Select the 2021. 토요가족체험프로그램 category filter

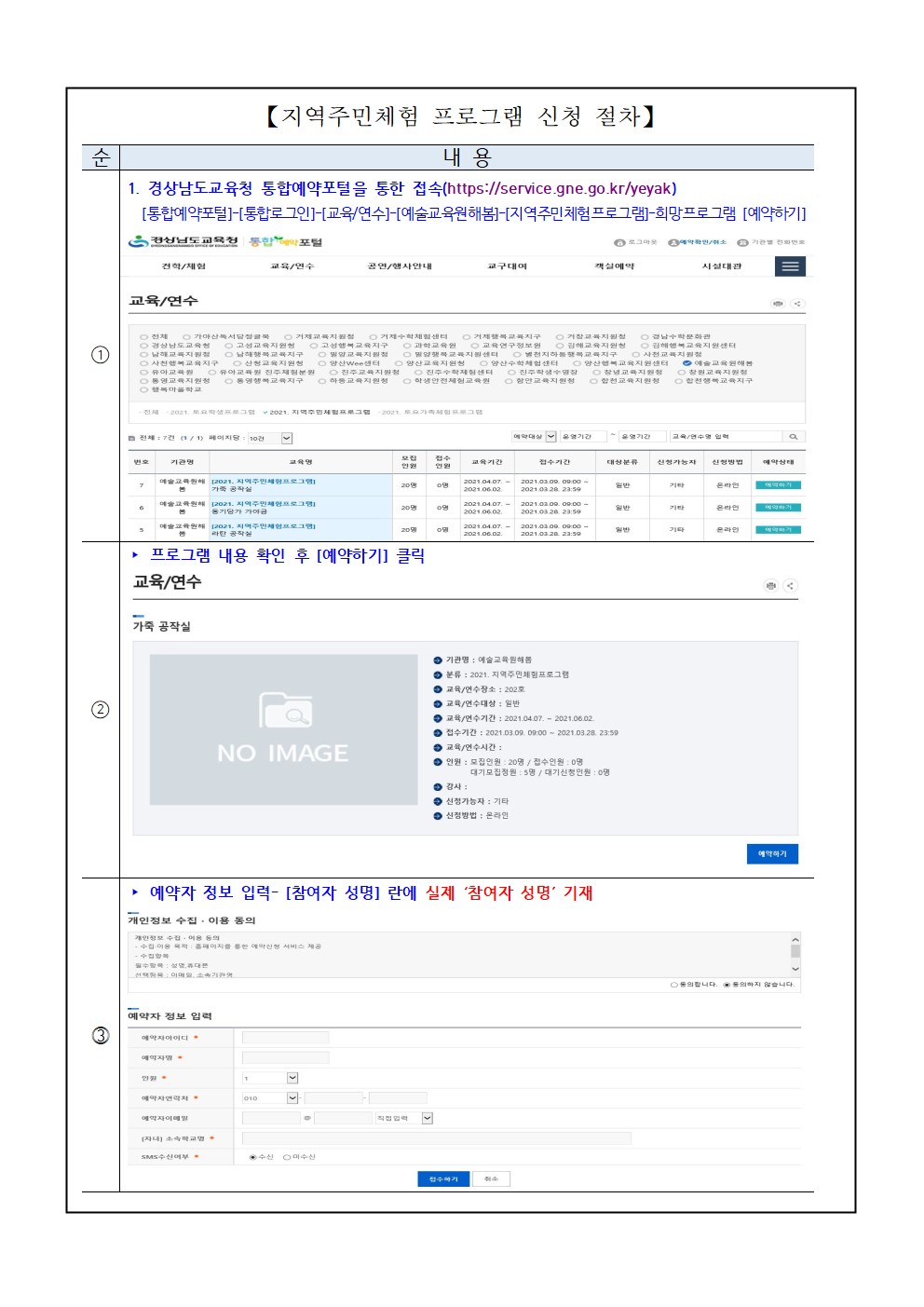click(x=430, y=412)
